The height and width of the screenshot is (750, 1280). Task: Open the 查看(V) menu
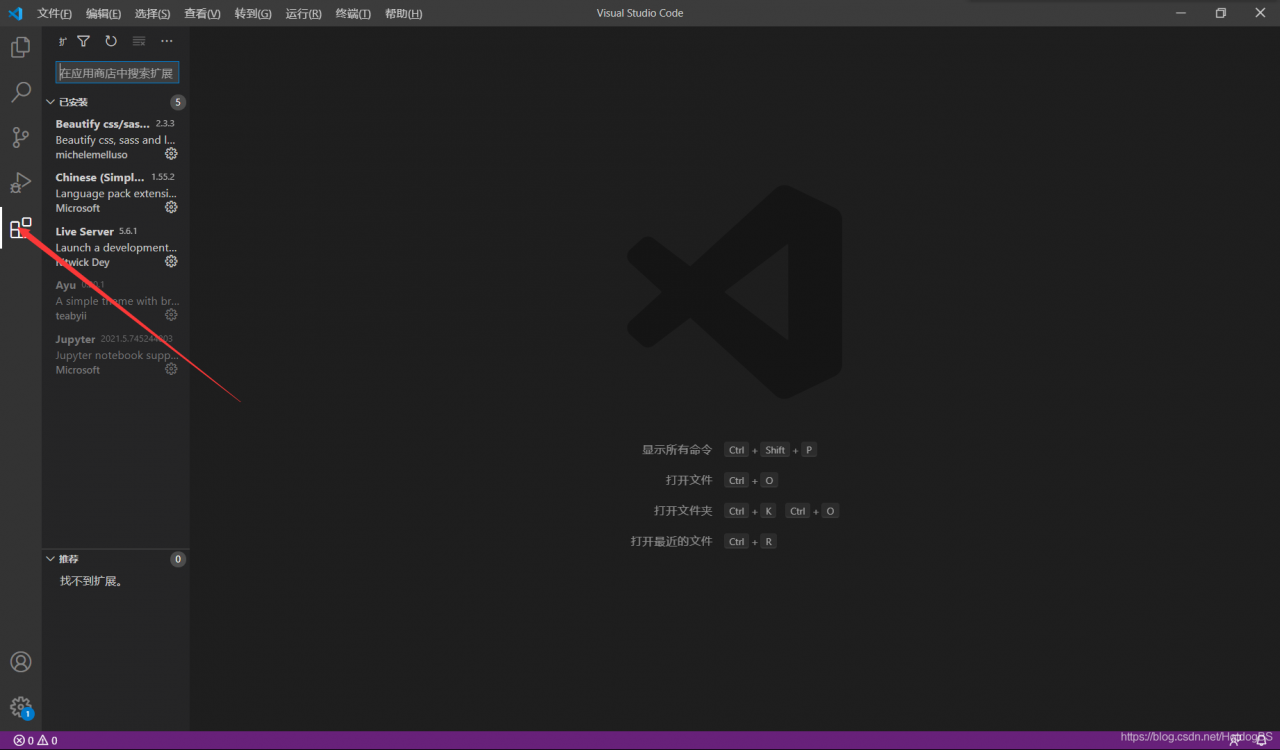(202, 13)
